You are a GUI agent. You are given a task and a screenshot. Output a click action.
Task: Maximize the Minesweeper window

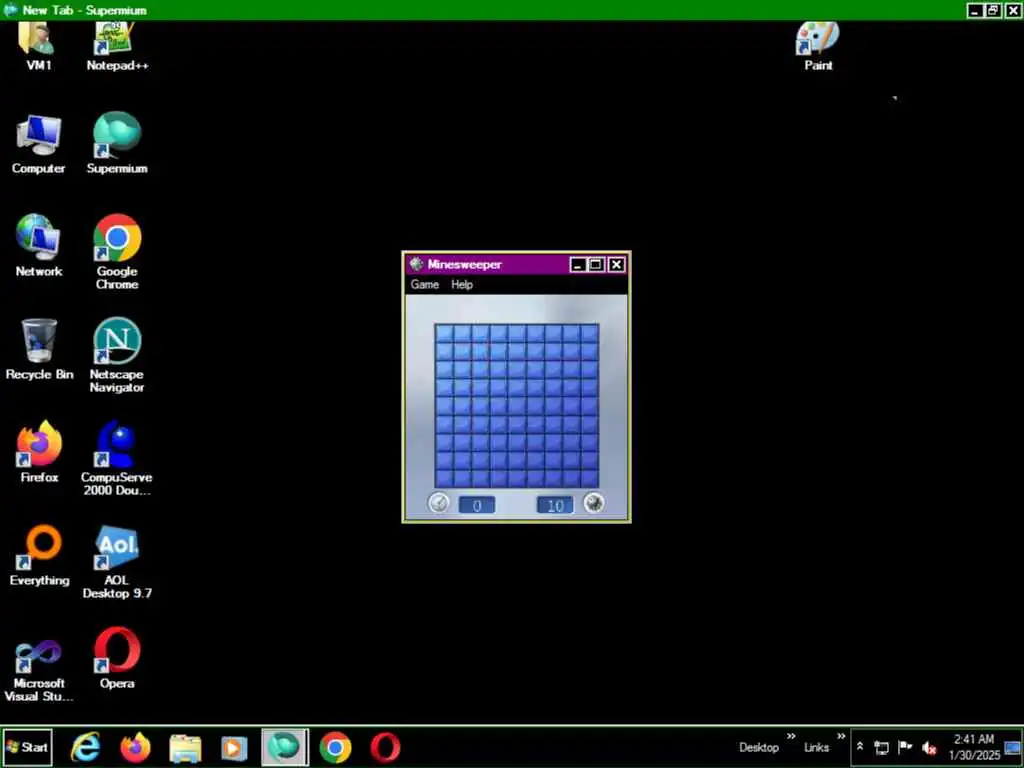click(x=596, y=264)
